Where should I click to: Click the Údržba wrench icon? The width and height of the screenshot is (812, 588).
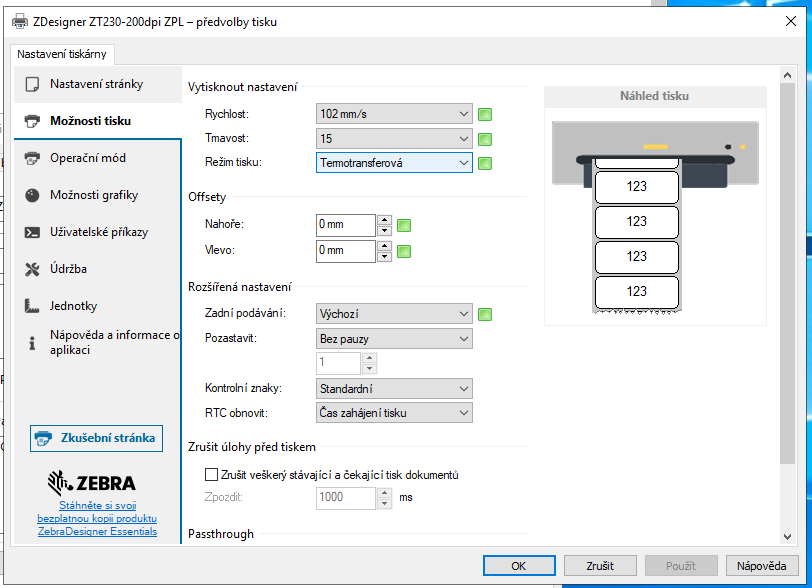(32, 269)
